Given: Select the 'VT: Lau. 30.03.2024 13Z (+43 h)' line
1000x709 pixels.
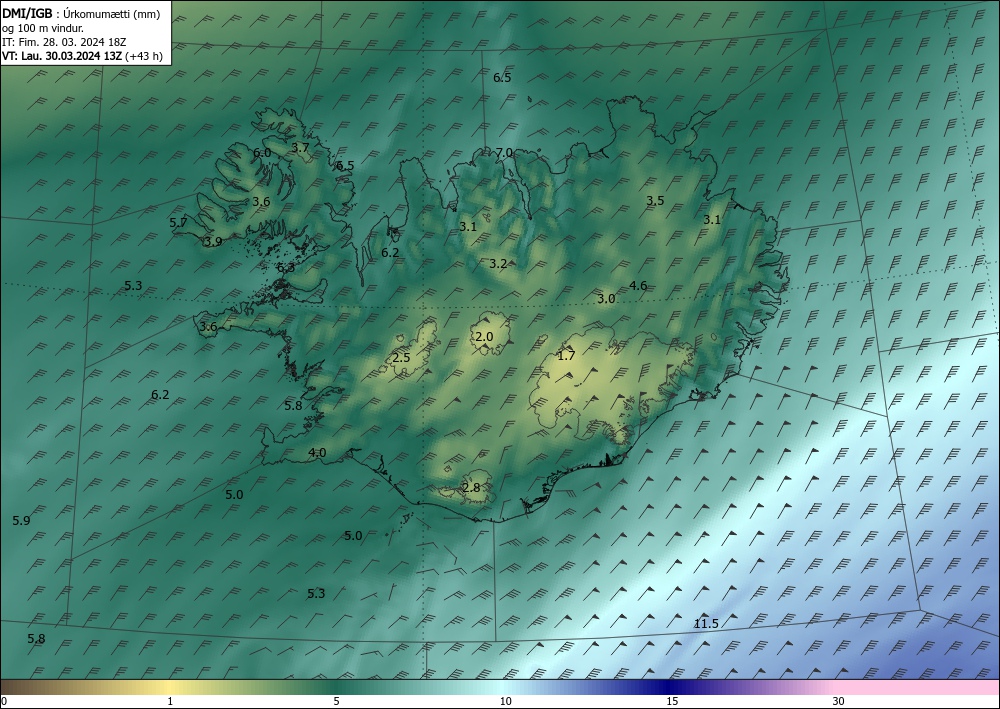Looking at the screenshot, I should point(82,56).
